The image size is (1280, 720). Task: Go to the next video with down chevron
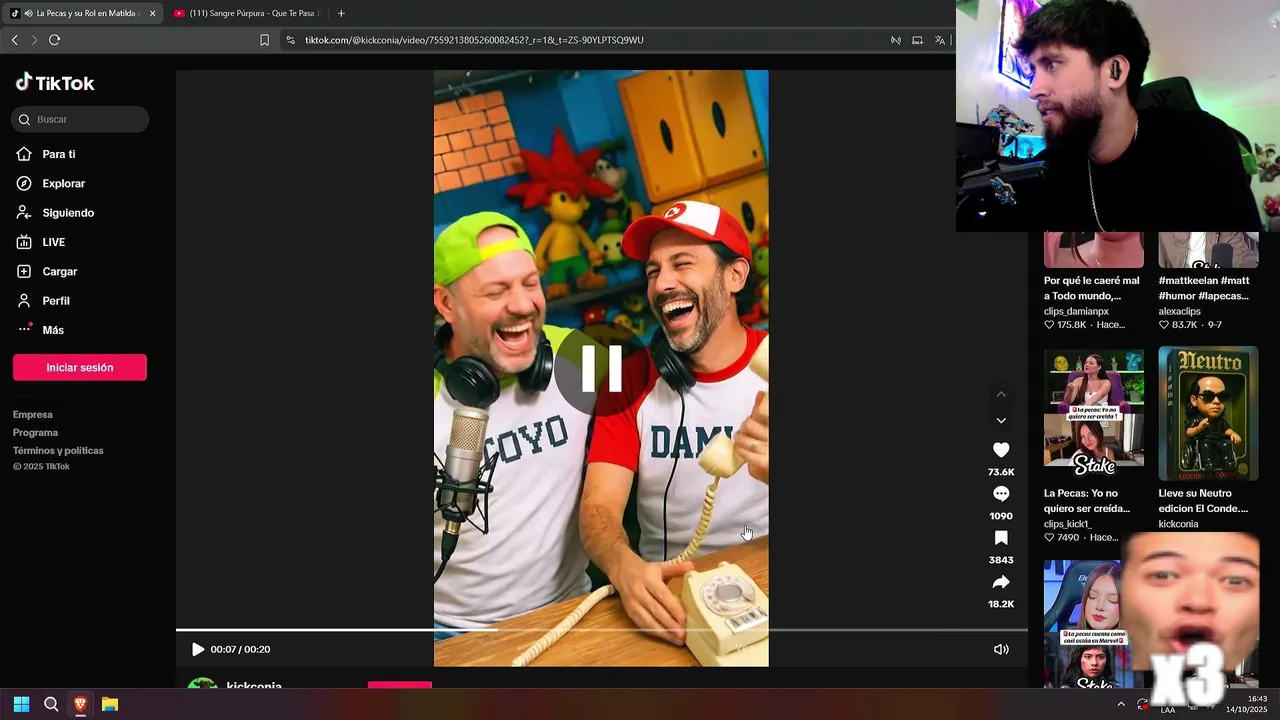tap(1001, 420)
